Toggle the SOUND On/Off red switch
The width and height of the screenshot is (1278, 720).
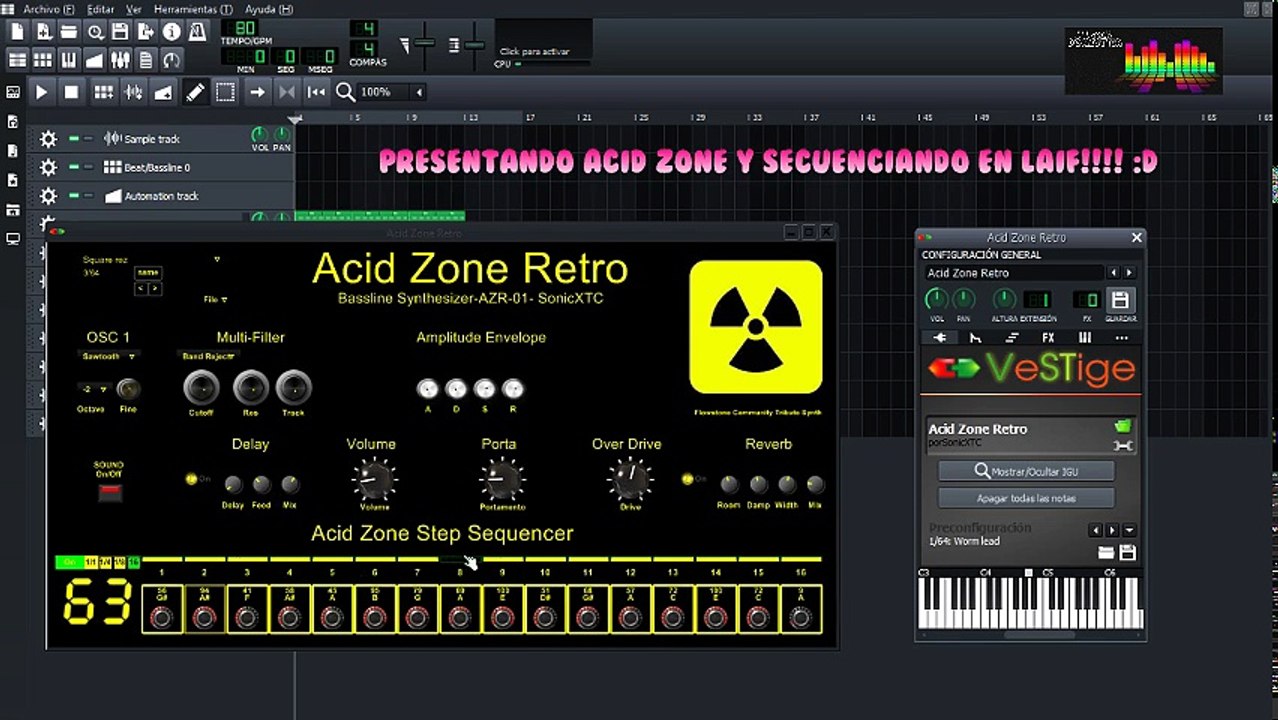click(x=109, y=491)
